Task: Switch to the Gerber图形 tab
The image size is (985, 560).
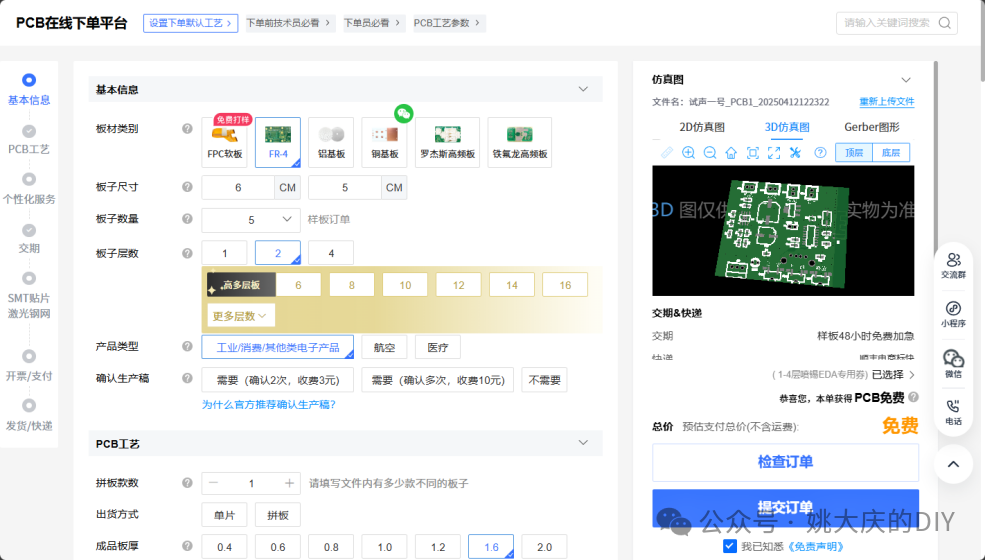Action: point(871,127)
